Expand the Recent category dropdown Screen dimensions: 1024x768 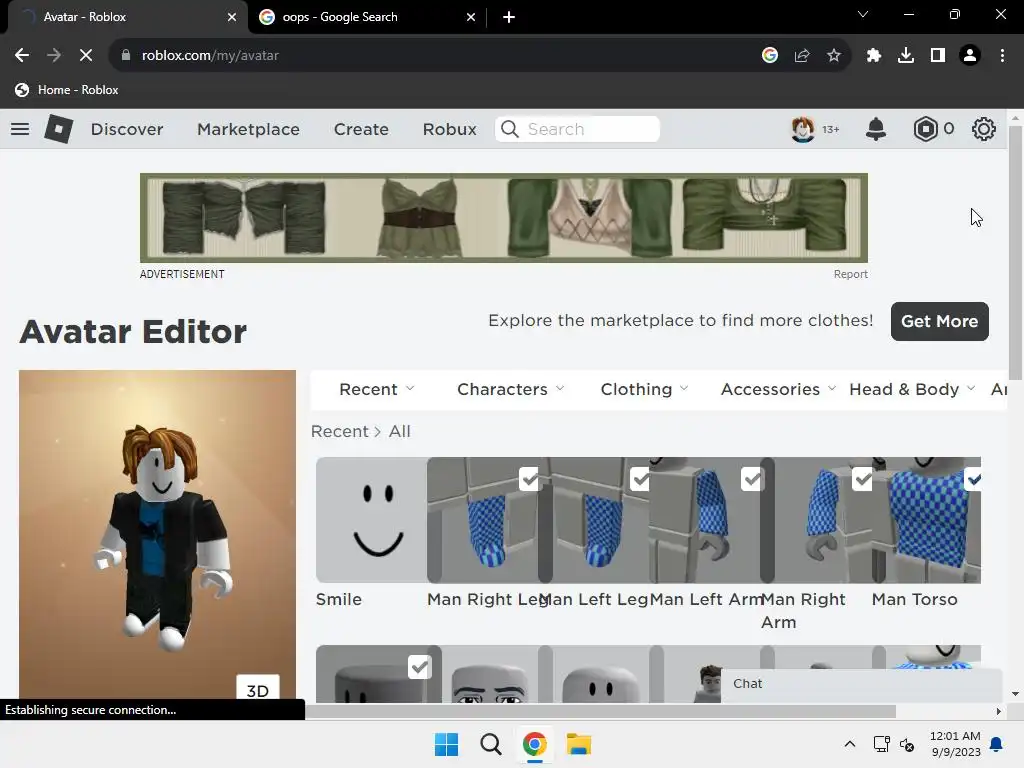[x=377, y=389]
